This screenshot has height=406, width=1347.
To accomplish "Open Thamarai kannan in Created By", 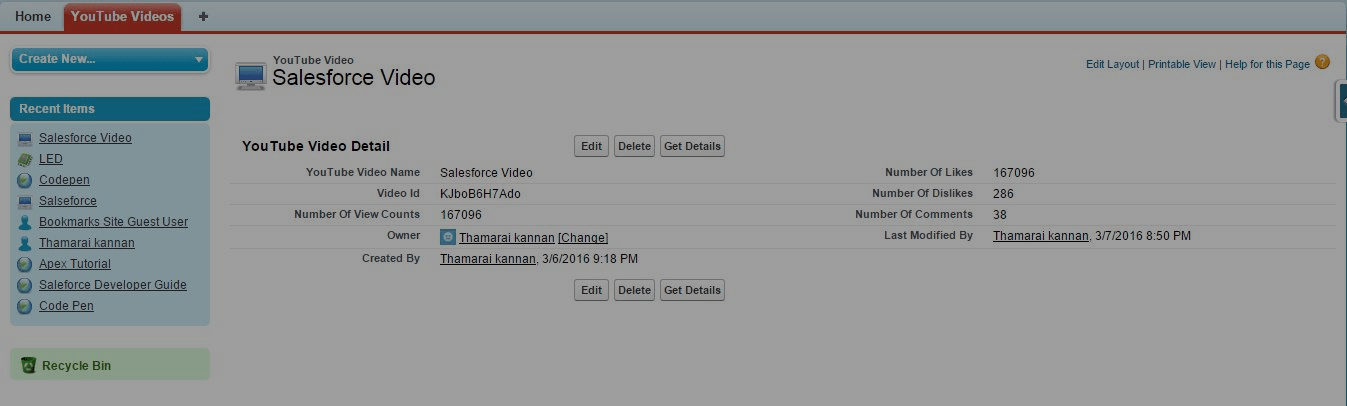I will 487,259.
